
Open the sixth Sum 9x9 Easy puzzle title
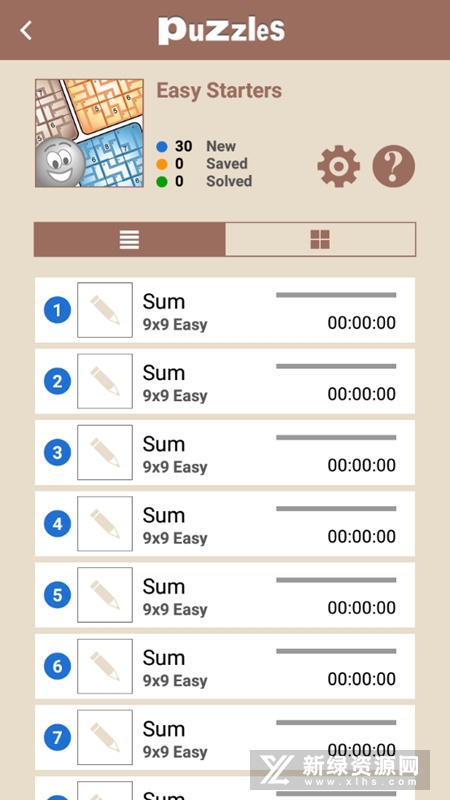[x=175, y=669]
